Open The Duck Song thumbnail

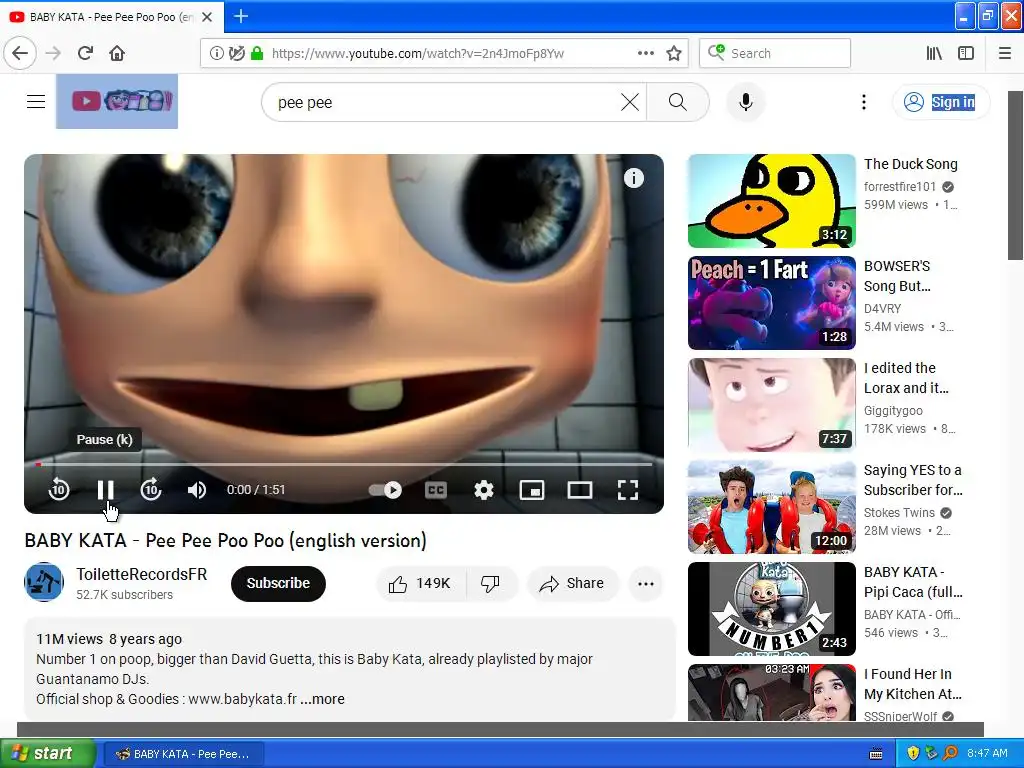pyautogui.click(x=771, y=201)
